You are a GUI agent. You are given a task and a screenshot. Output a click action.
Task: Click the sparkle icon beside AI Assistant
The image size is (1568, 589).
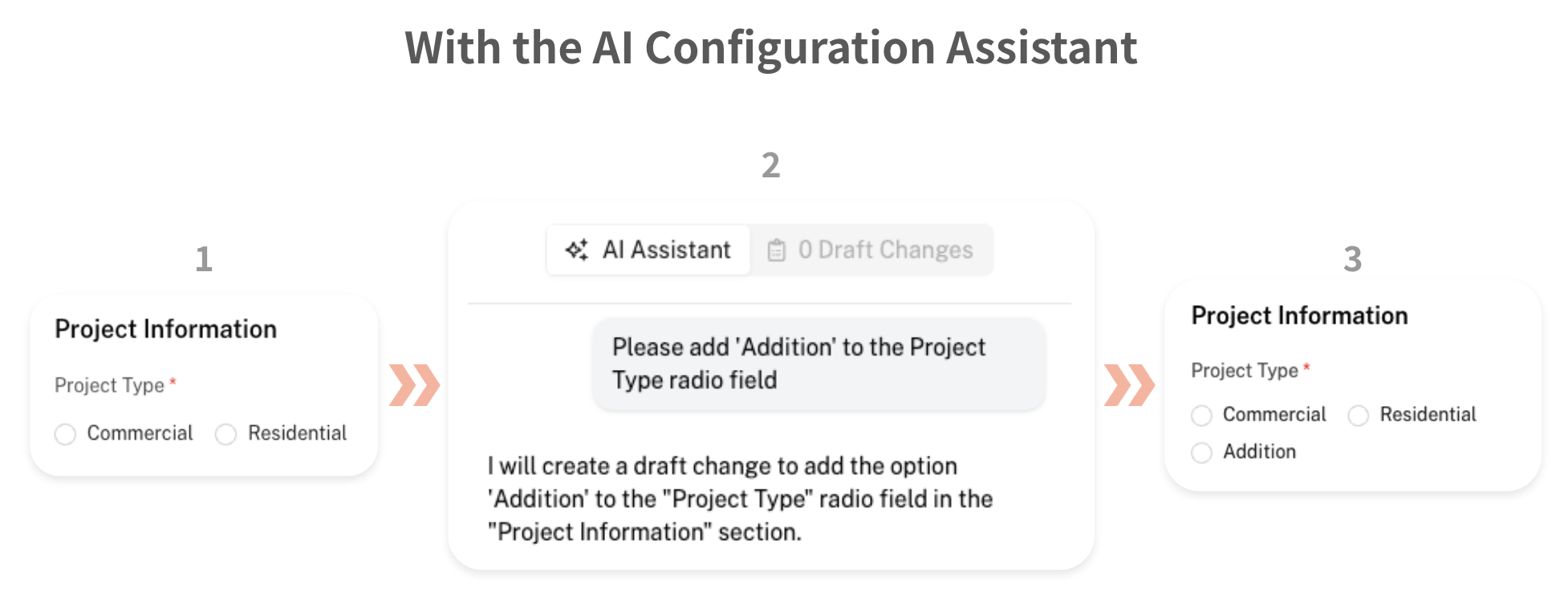(x=576, y=250)
